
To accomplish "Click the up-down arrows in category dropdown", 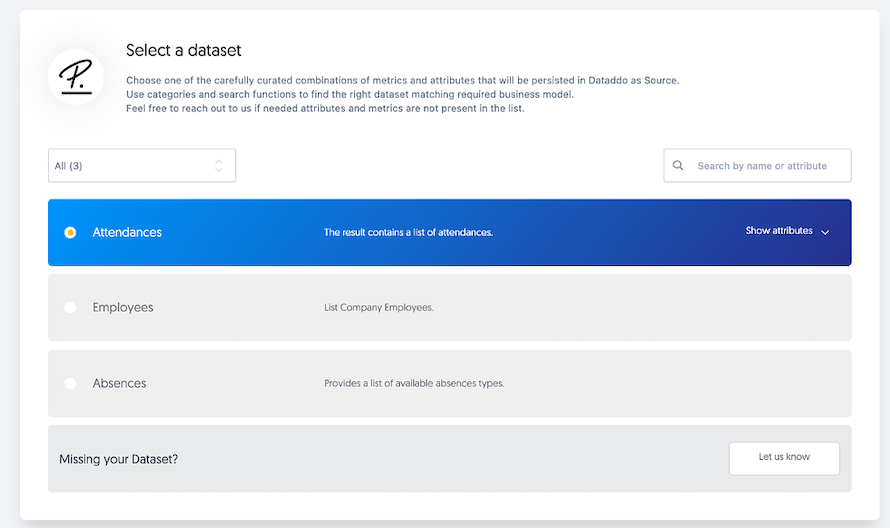I will point(219,165).
